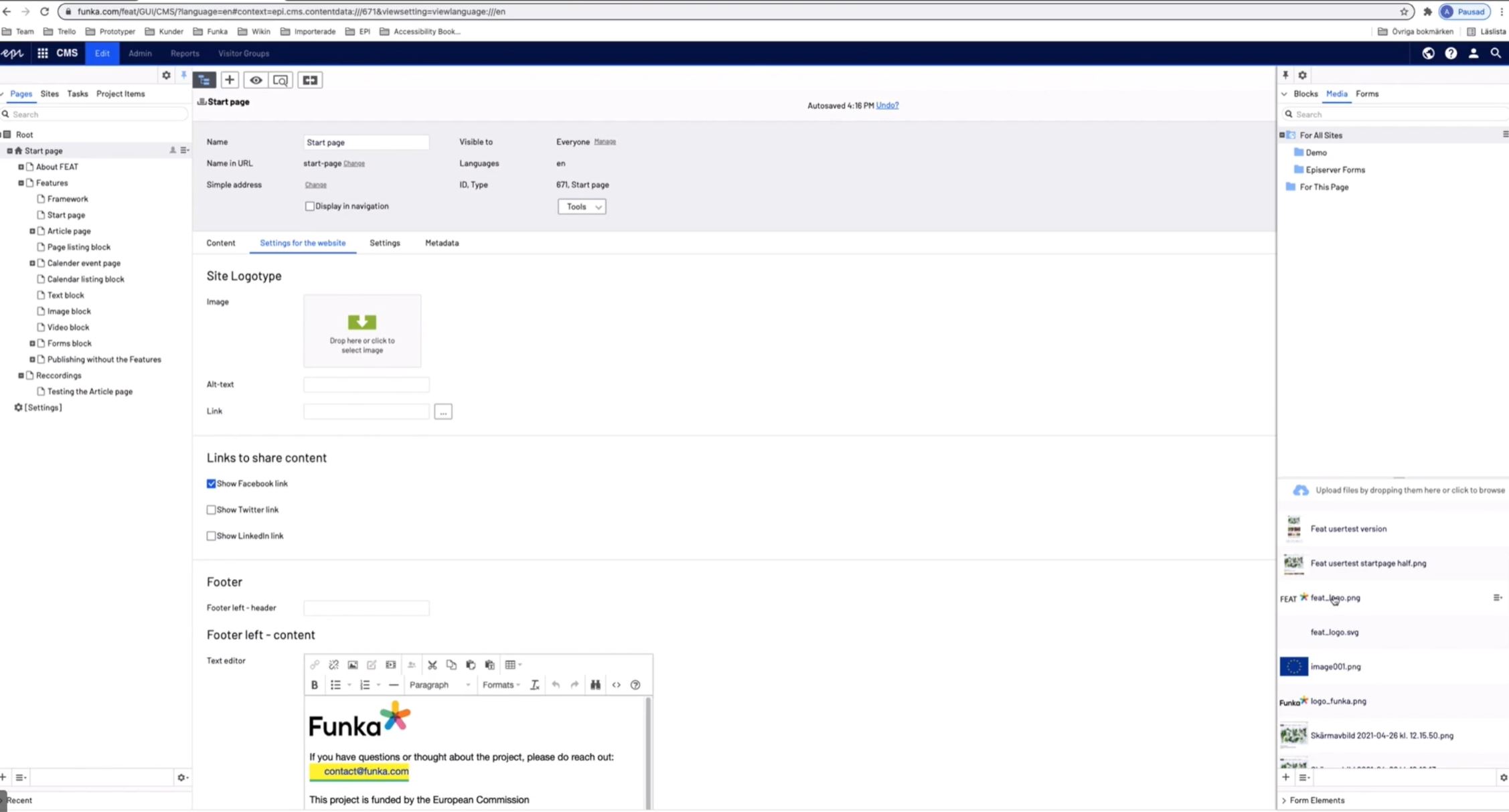Viewport: 1509px width, 812px height.
Task: Toggle Show Facebook link checkbox
Action: coord(211,483)
